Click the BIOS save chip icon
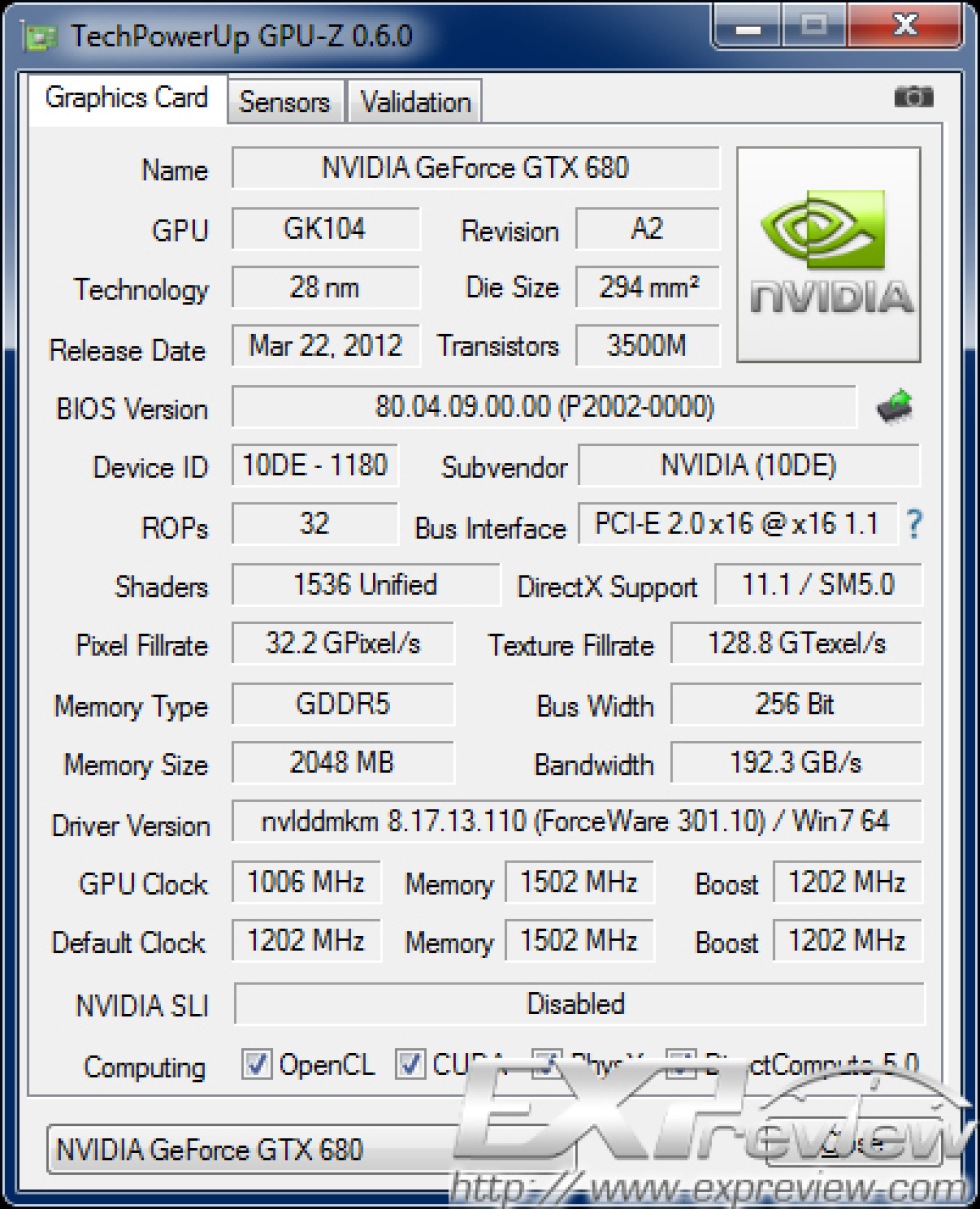Screen dimensions: 980x1209 [893, 407]
